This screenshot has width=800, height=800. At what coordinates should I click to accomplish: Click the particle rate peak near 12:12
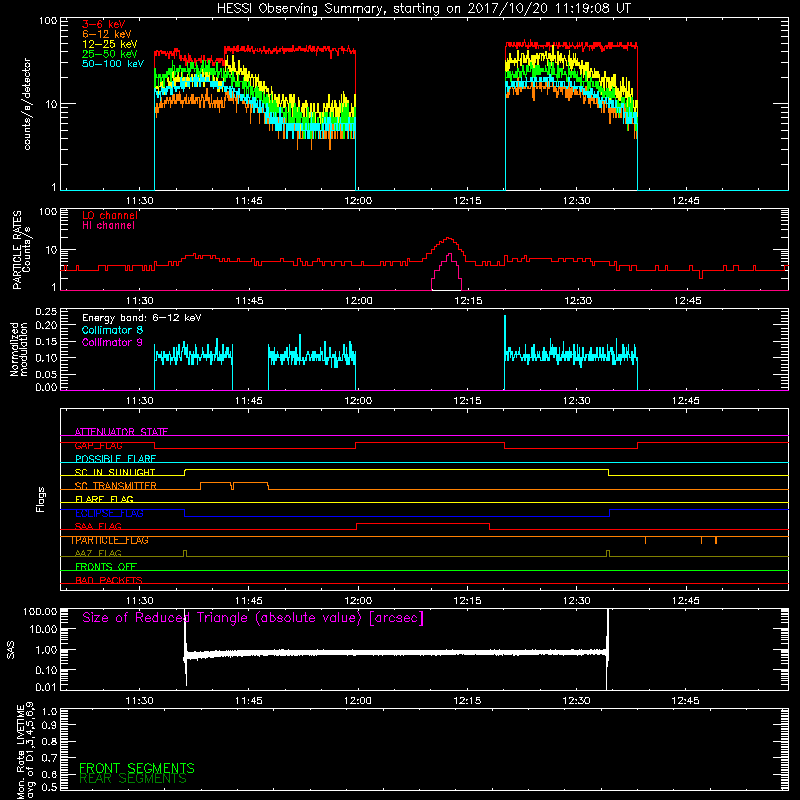[x=448, y=239]
